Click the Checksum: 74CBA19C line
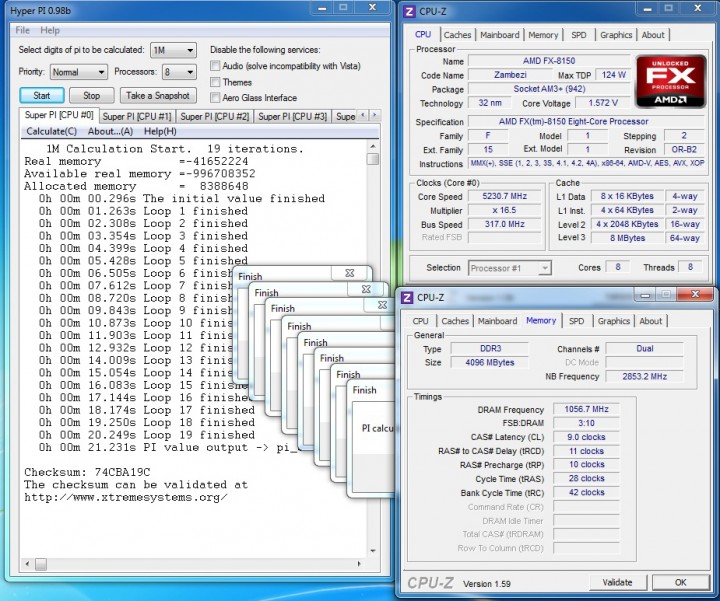Screen dimensions: 720x601 pyautogui.click(x=87, y=472)
